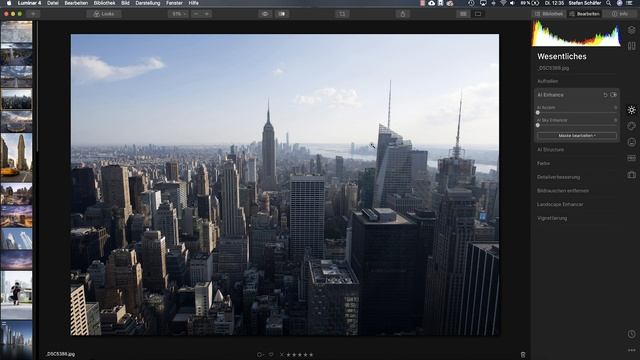Image resolution: width=640 pixels, height=360 pixels.
Task: Open the Darstellung menu
Action: [148, 3]
